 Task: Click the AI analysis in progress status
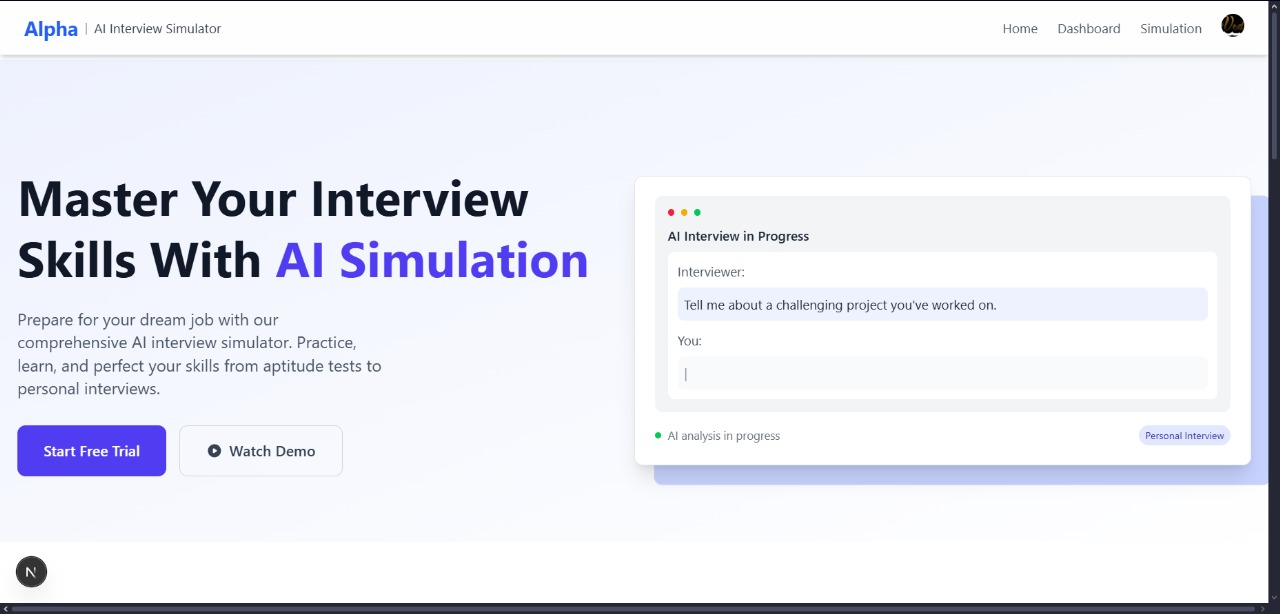coord(724,436)
